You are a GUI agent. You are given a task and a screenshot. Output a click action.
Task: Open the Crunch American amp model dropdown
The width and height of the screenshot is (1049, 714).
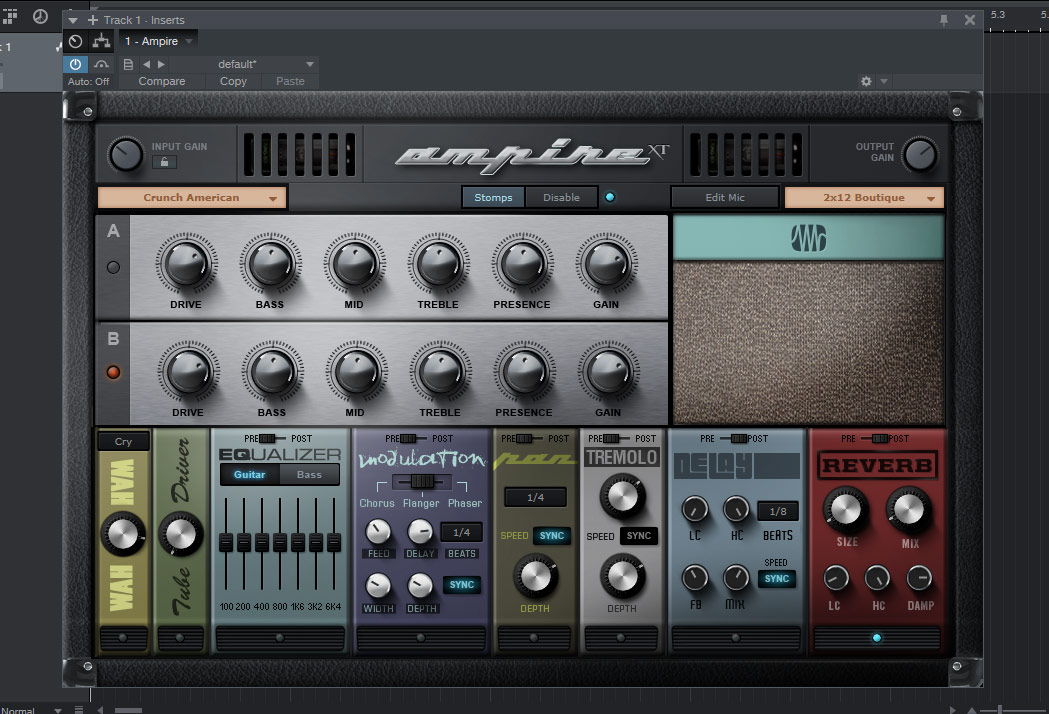[x=192, y=197]
